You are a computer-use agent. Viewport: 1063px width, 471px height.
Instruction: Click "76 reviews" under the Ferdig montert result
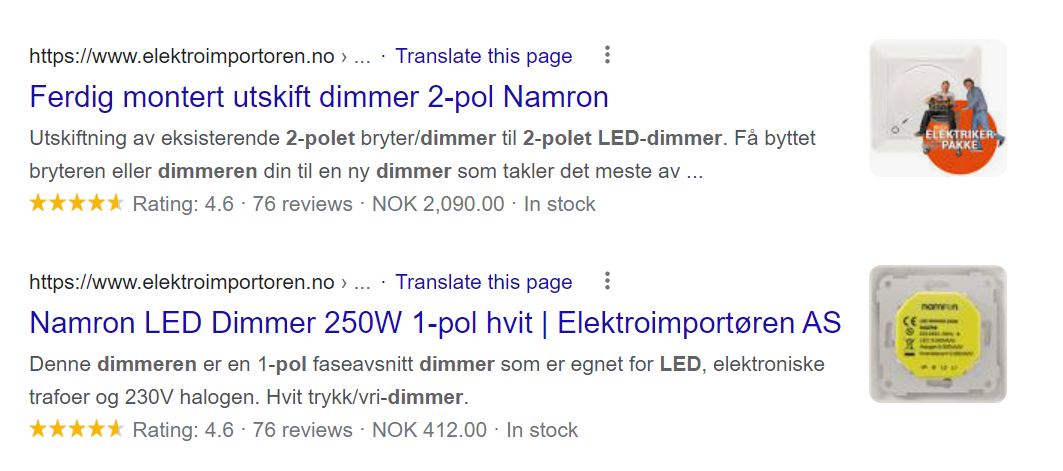coord(302,204)
